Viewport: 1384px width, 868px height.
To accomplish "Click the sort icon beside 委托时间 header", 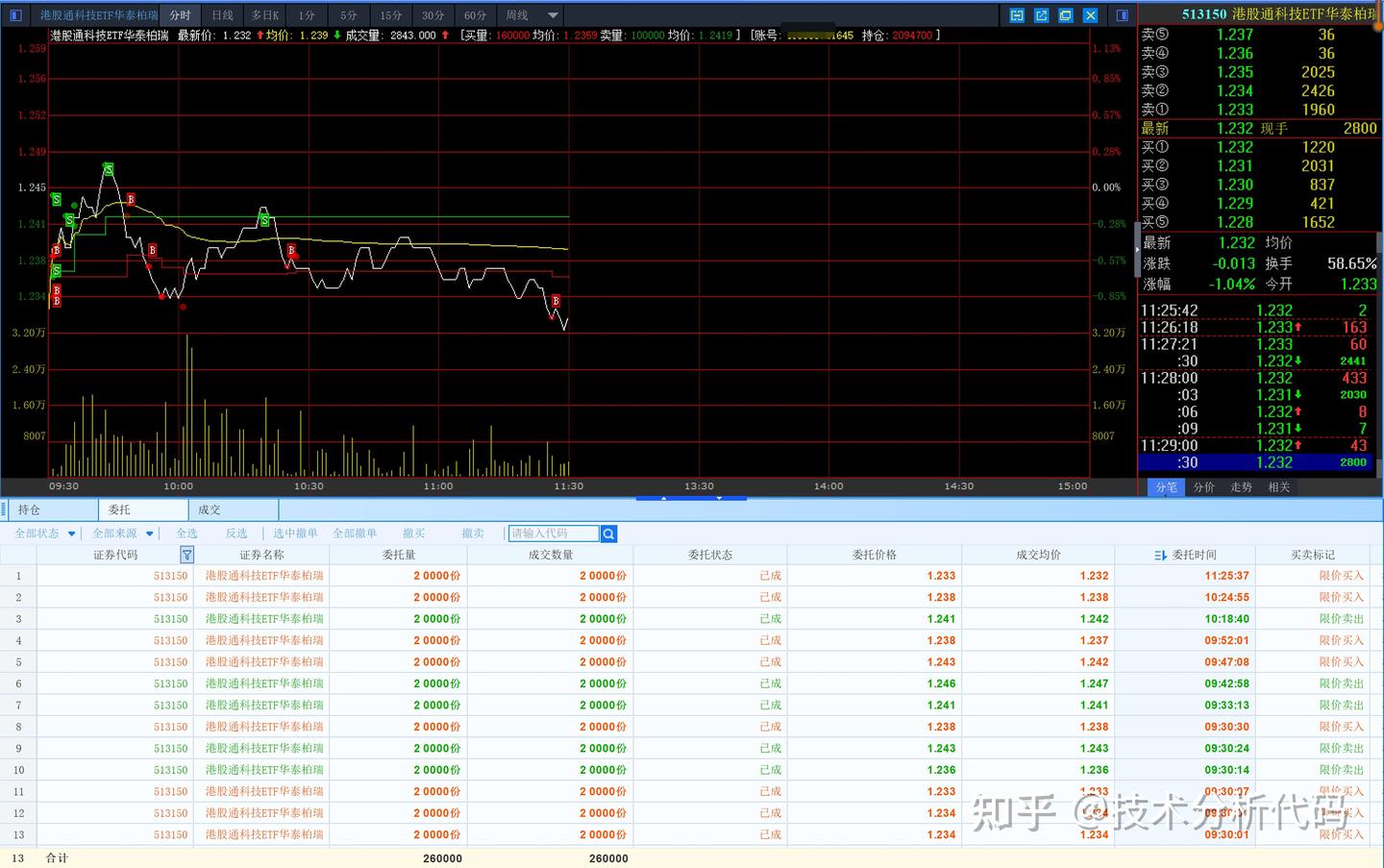I will (1160, 555).
